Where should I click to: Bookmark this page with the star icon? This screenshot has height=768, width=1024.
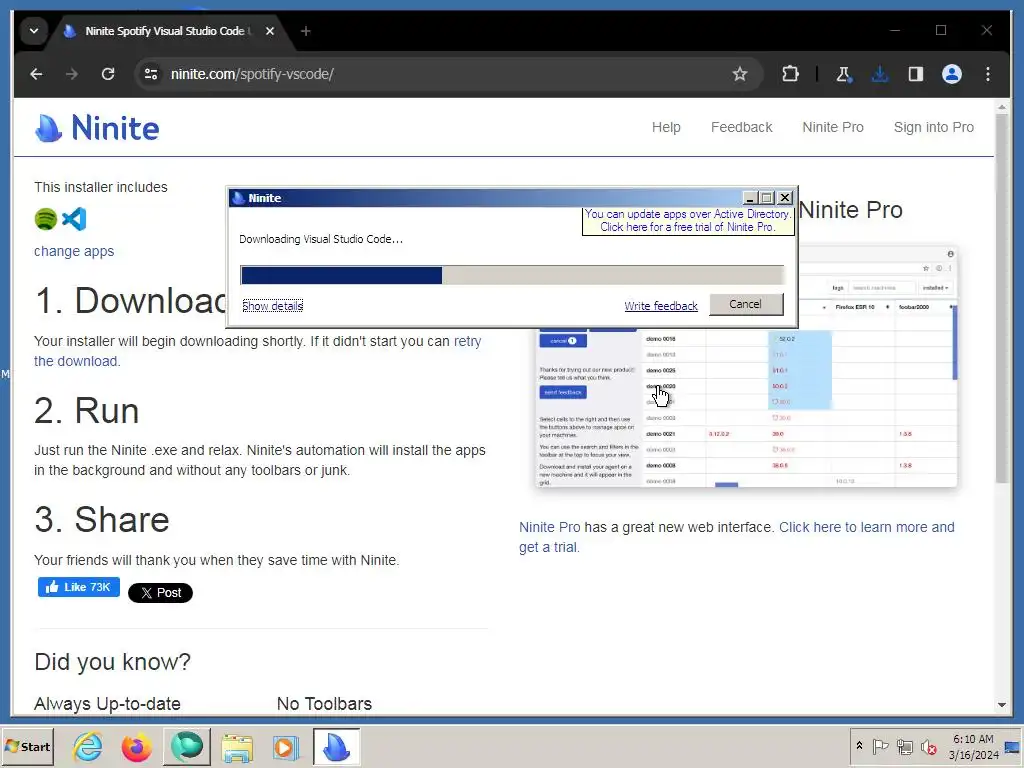pos(739,74)
